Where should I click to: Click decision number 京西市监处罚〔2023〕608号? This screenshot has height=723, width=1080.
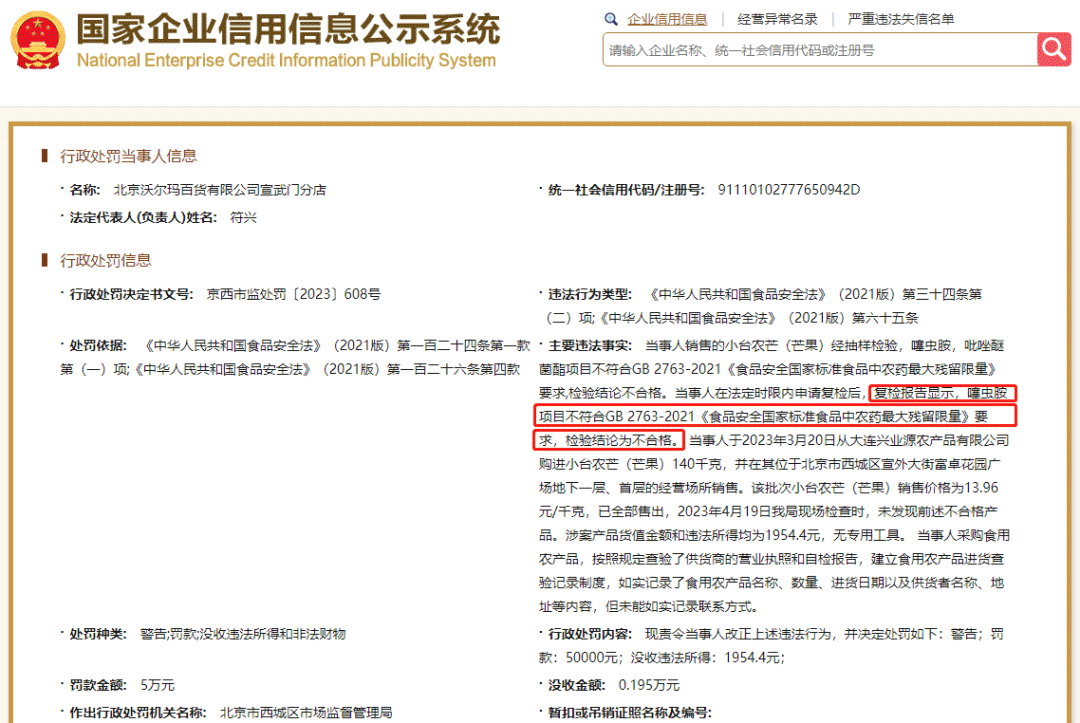294,294
